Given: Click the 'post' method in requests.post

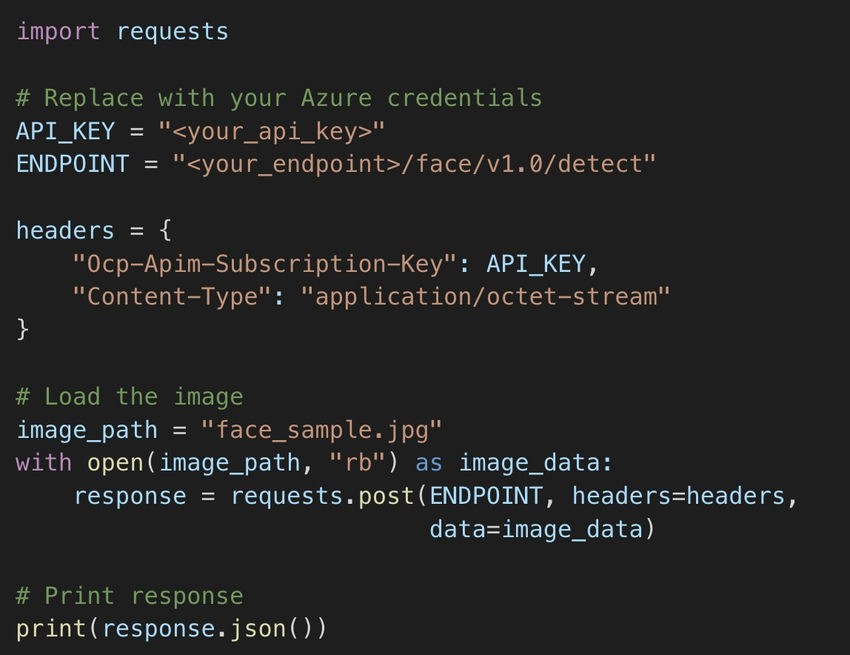Looking at the screenshot, I should (x=386, y=496).
